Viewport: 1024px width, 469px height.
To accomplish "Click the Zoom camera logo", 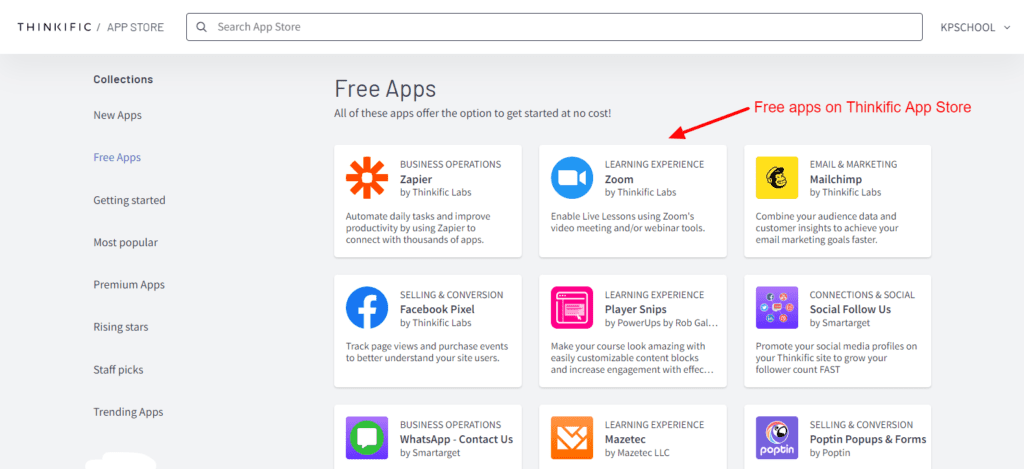I will click(572, 178).
